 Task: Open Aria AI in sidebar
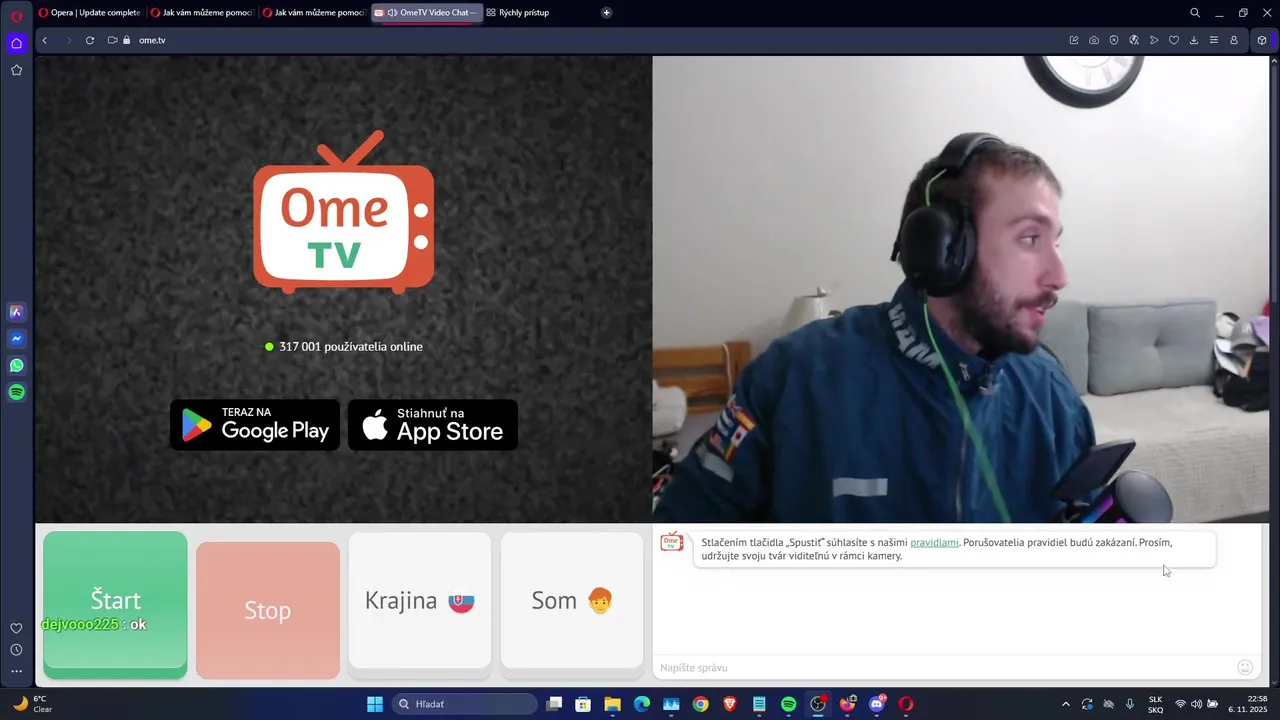(x=16, y=312)
